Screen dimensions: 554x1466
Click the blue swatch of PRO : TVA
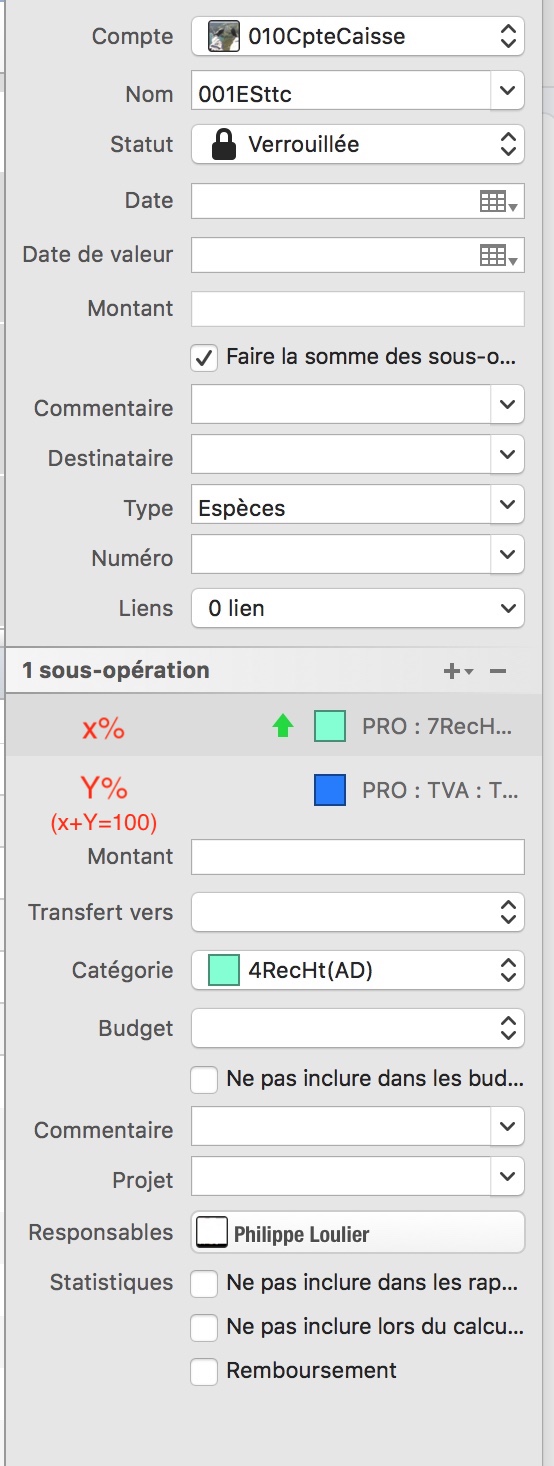click(330, 790)
